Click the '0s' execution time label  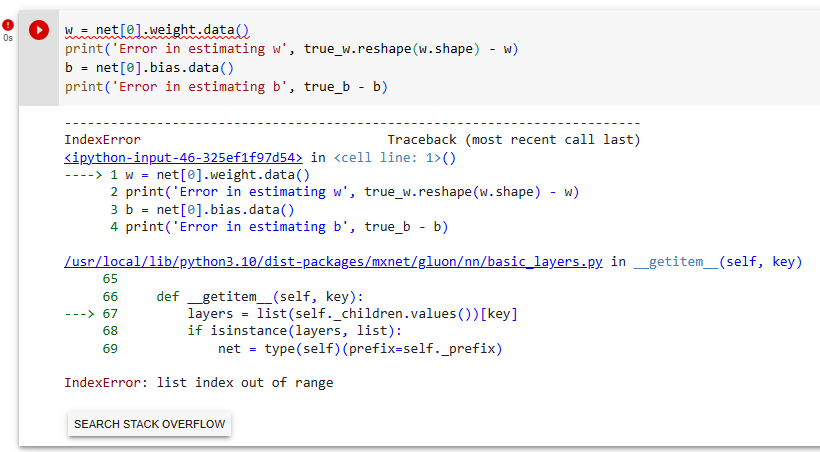tap(8, 38)
